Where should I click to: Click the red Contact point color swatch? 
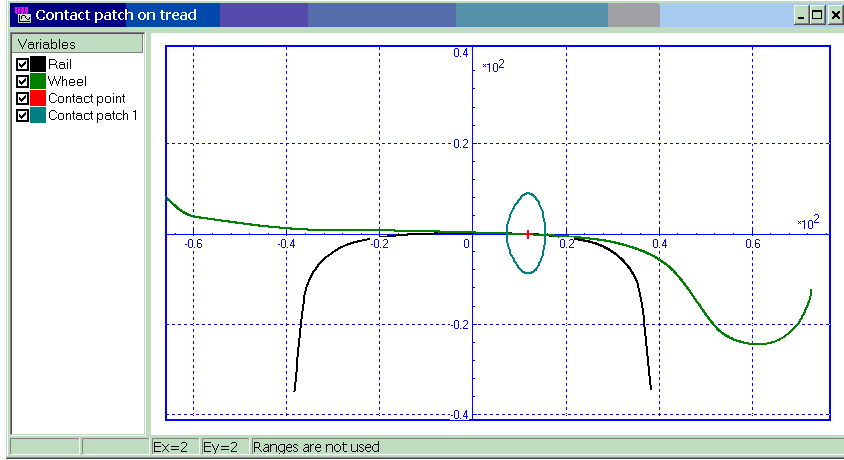pos(38,98)
